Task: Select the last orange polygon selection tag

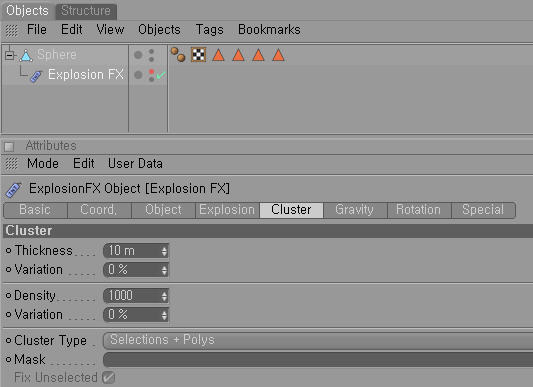Action: point(278,55)
